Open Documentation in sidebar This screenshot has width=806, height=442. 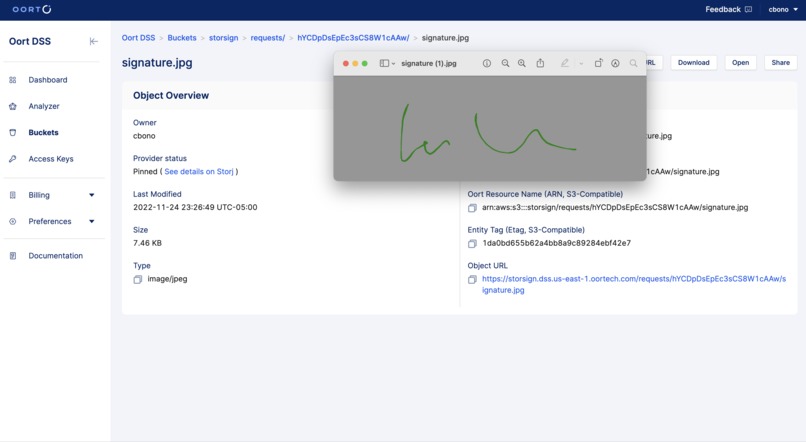tap(56, 255)
